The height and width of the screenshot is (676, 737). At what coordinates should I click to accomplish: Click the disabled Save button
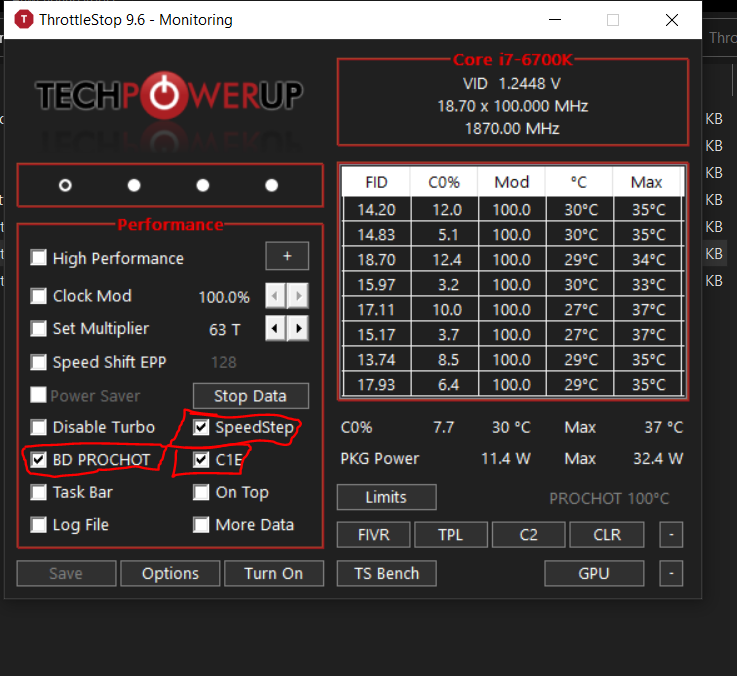point(66,573)
